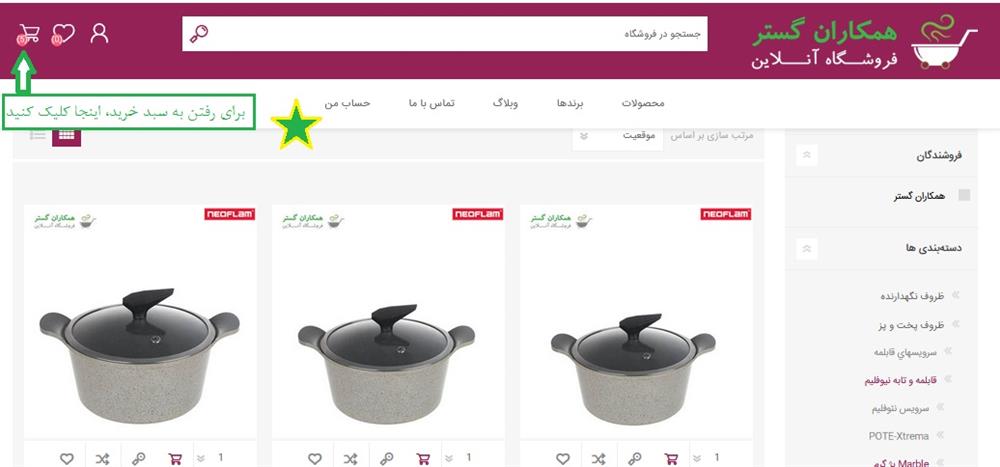Click the store search input field

tap(445, 34)
